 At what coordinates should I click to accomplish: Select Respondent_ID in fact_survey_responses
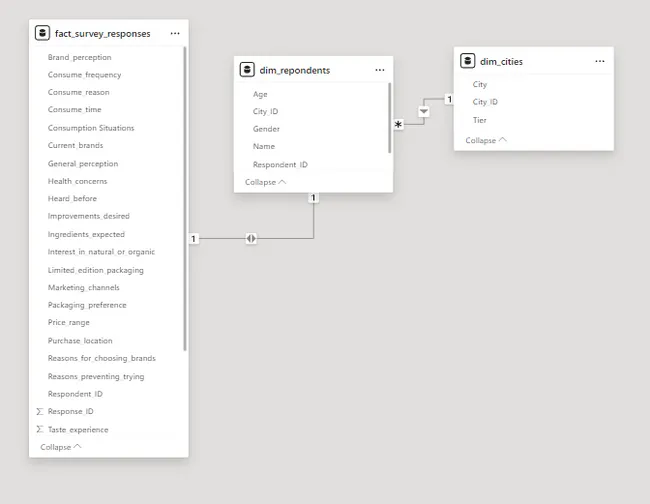75,394
